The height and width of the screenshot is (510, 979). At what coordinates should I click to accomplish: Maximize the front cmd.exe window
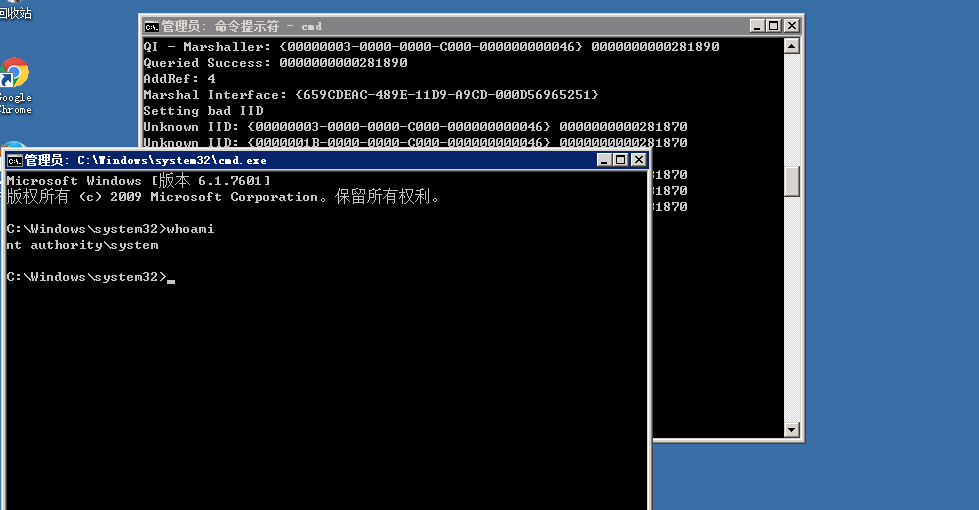[x=620, y=160]
